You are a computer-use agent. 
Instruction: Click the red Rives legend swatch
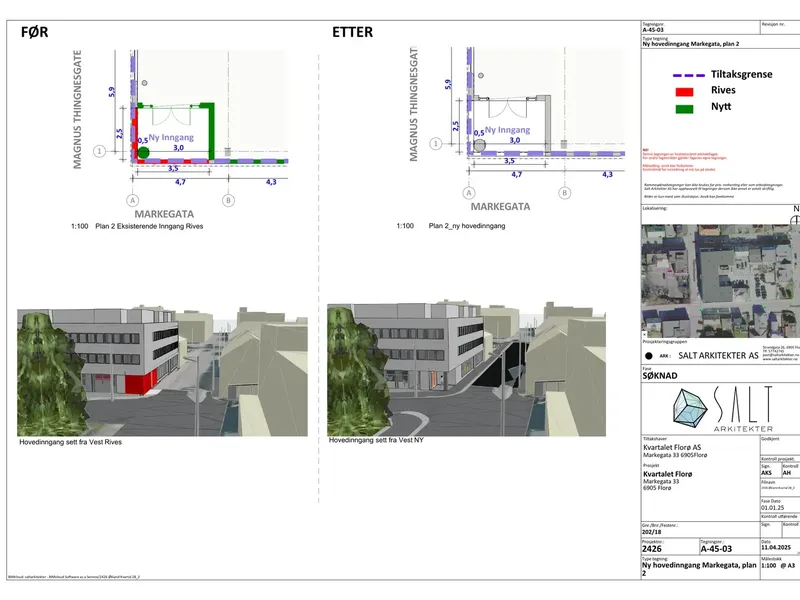coord(684,92)
